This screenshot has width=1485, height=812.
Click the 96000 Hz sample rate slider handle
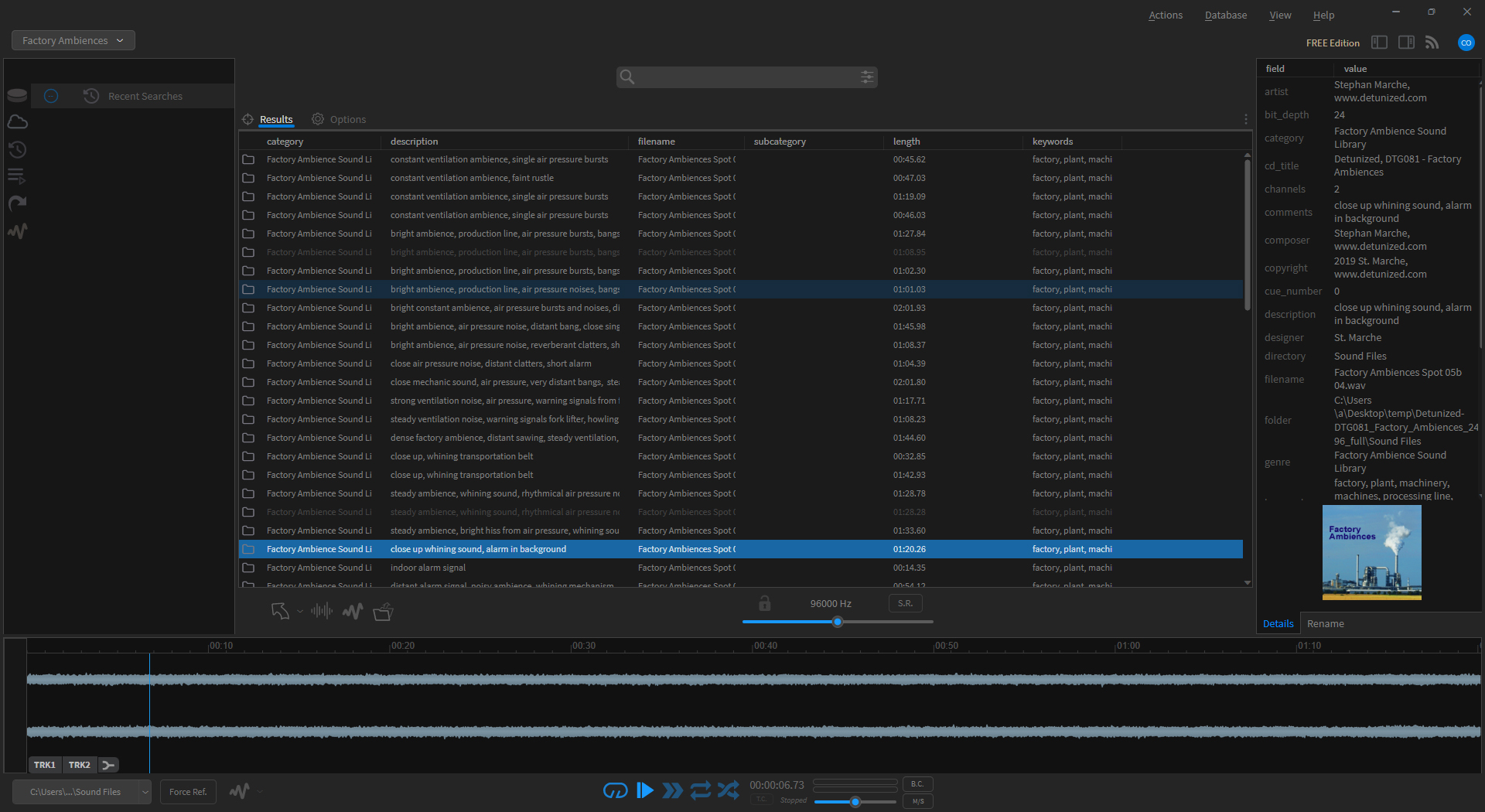coord(838,622)
